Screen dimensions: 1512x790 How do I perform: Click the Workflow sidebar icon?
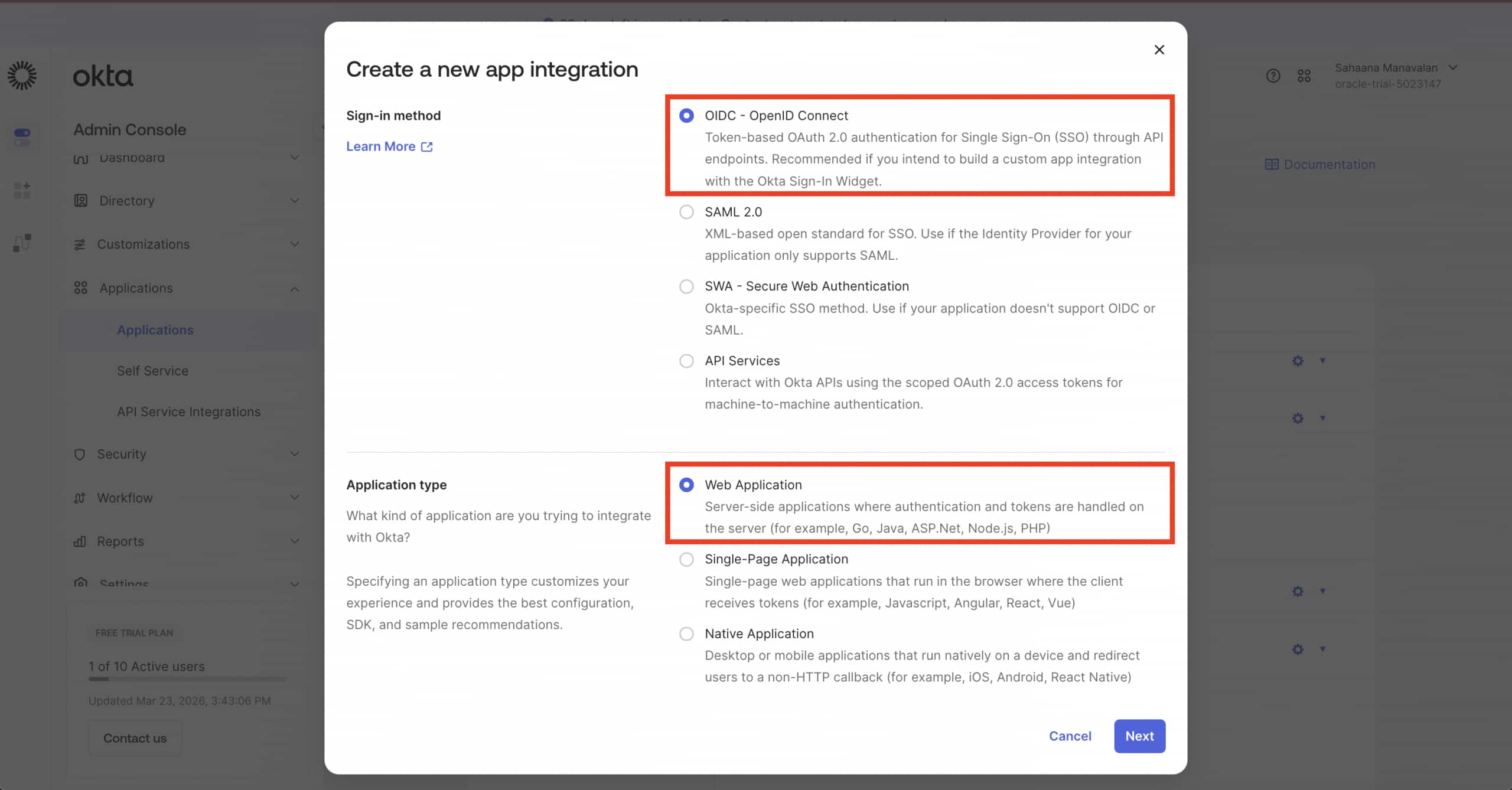pyautogui.click(x=81, y=498)
